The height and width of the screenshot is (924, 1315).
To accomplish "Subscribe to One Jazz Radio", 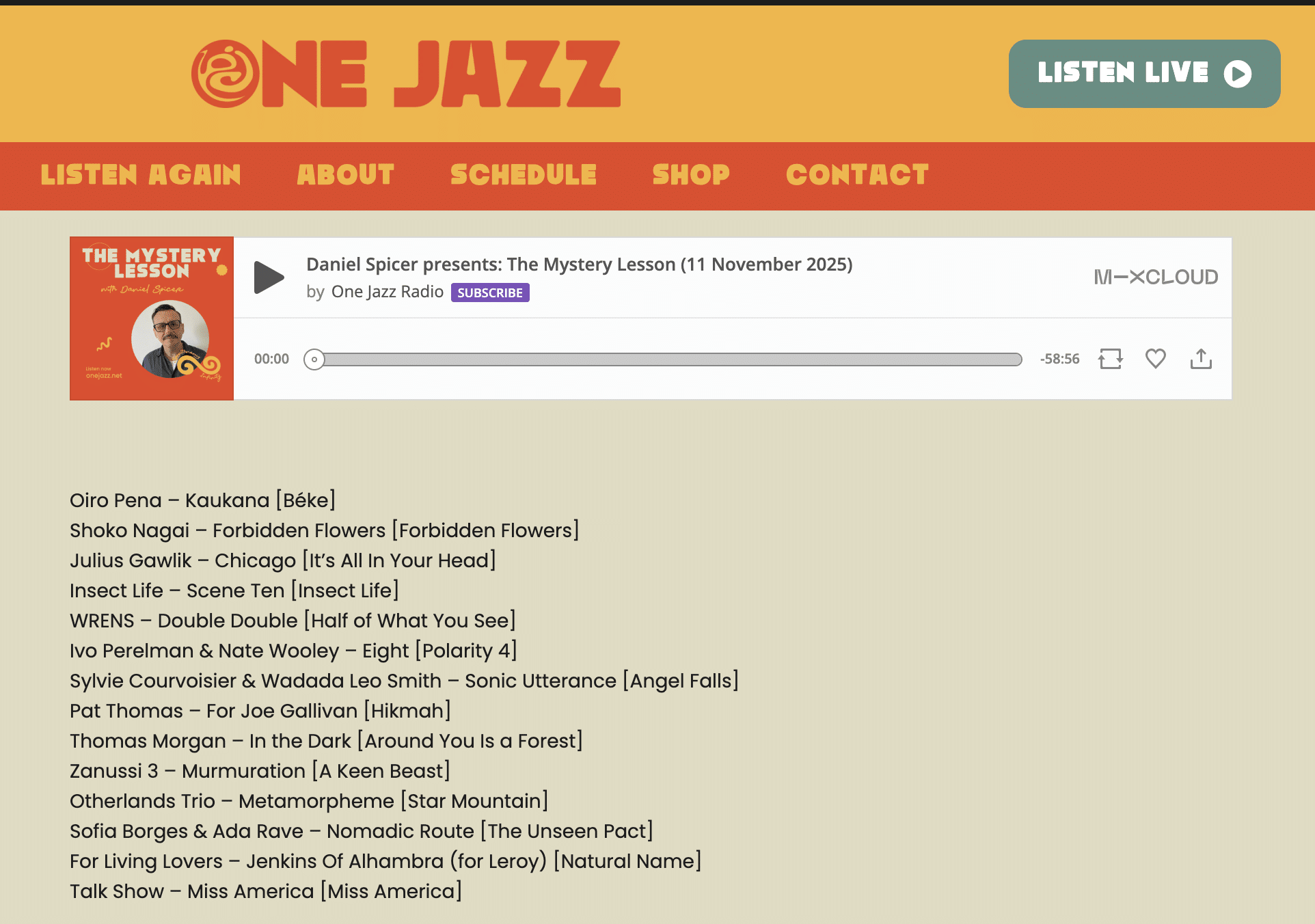I will pyautogui.click(x=490, y=293).
